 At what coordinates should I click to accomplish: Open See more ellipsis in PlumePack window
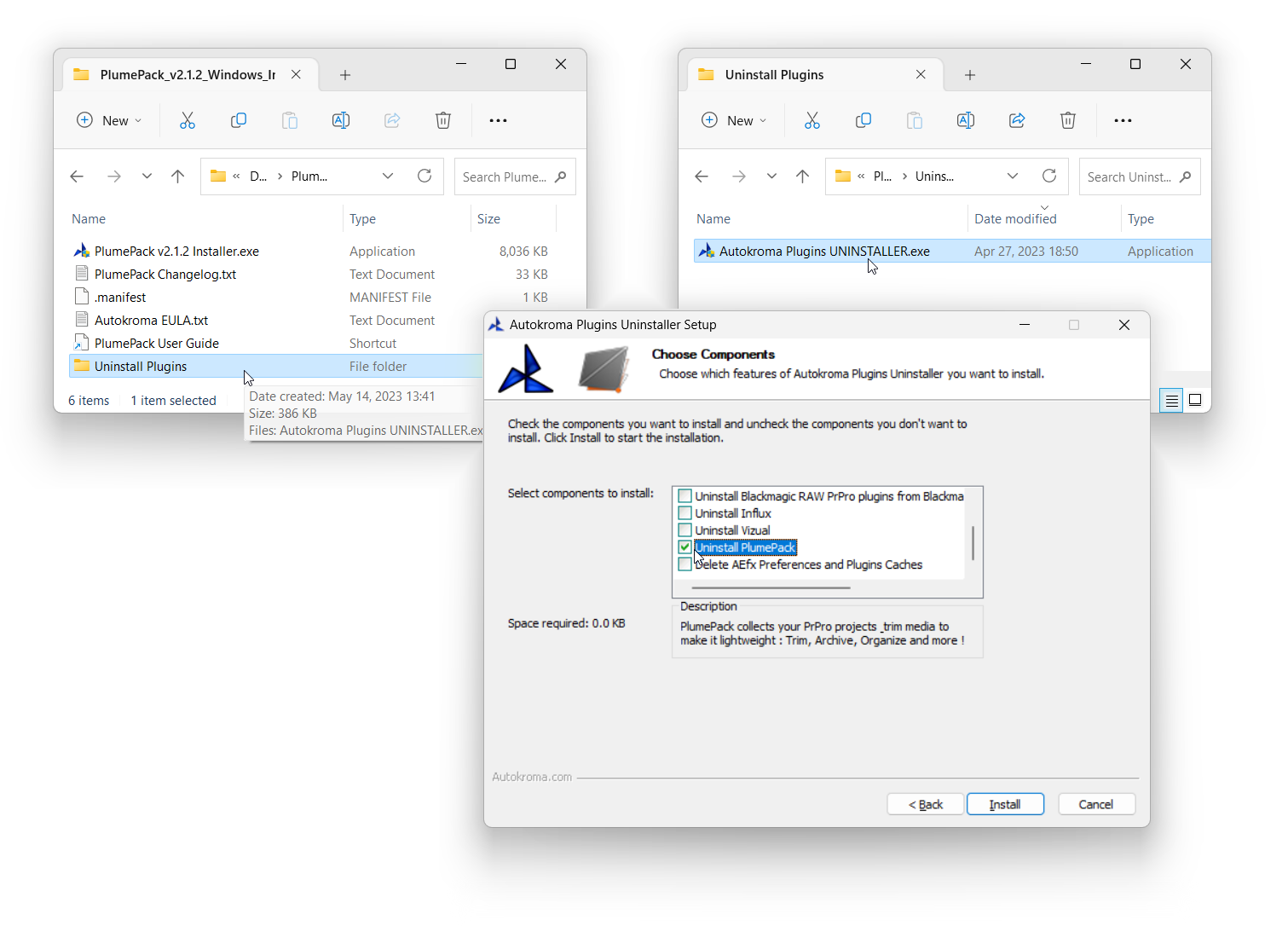click(499, 120)
